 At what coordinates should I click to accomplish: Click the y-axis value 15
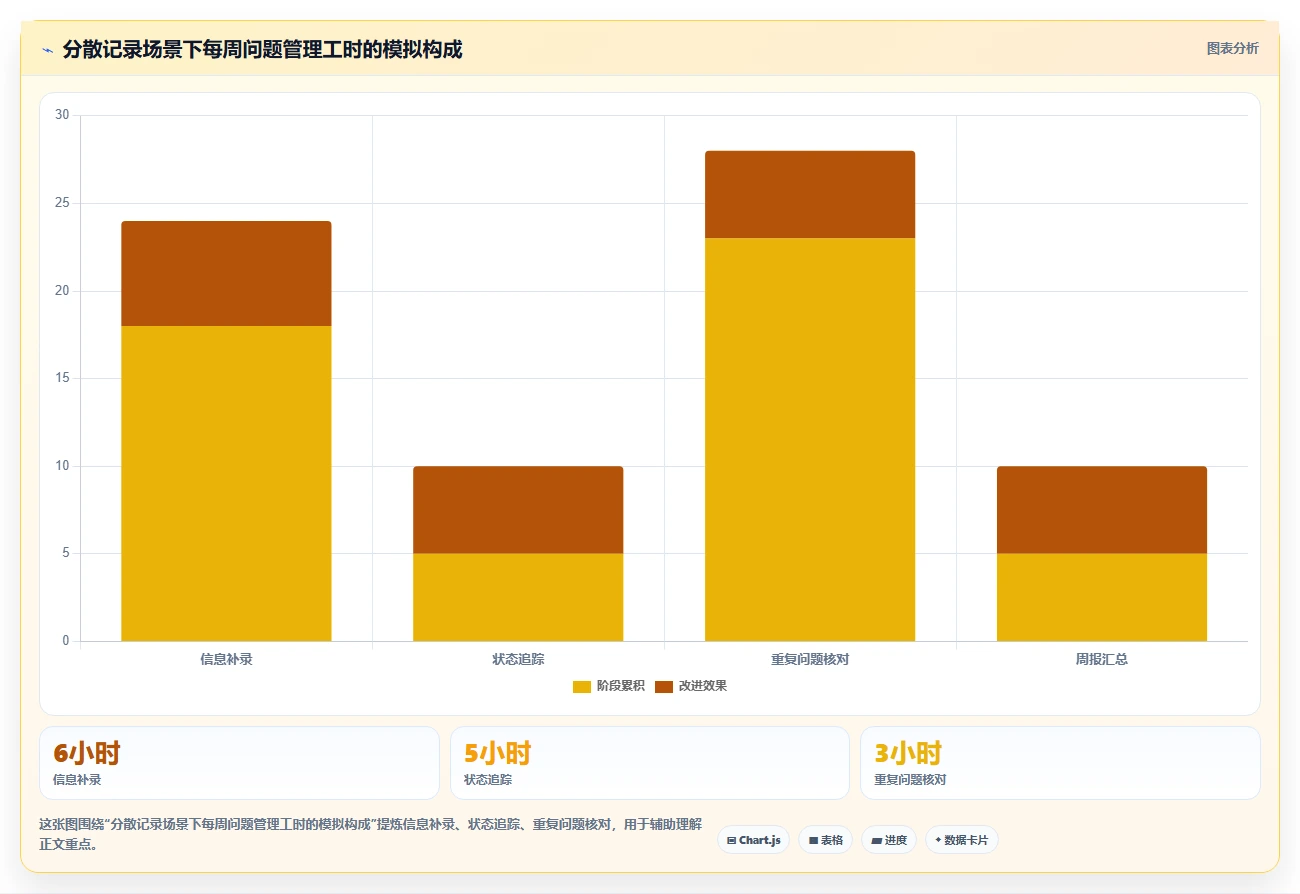pos(62,378)
